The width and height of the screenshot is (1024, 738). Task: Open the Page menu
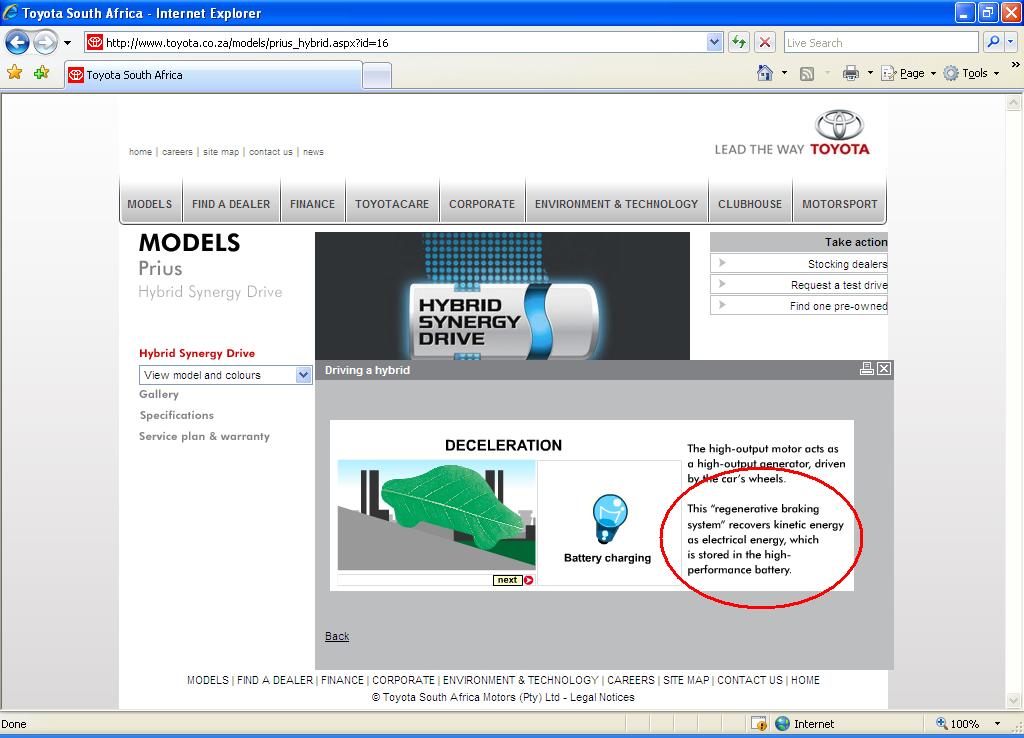[908, 73]
